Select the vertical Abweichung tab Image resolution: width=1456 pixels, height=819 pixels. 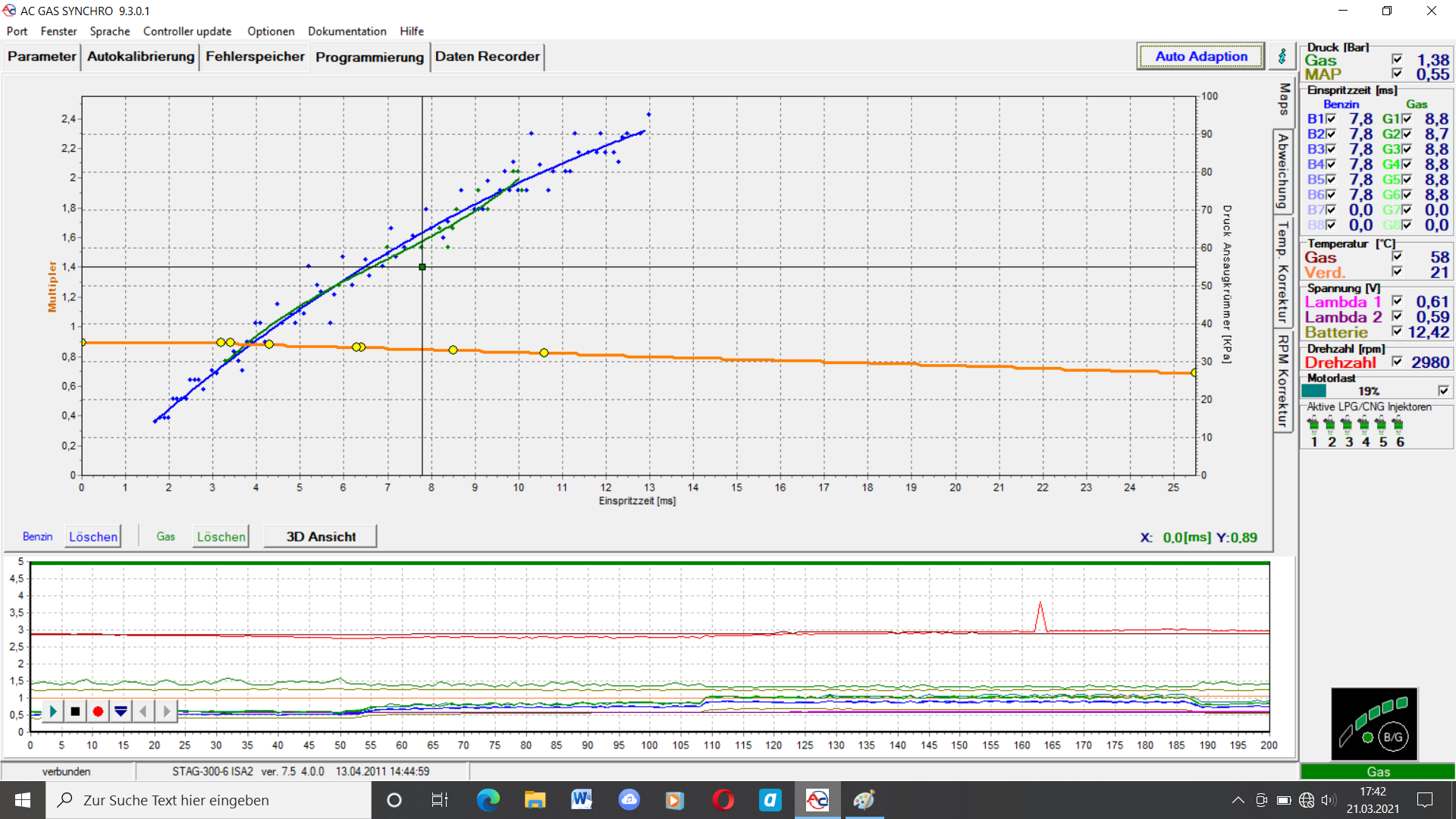(x=1282, y=171)
